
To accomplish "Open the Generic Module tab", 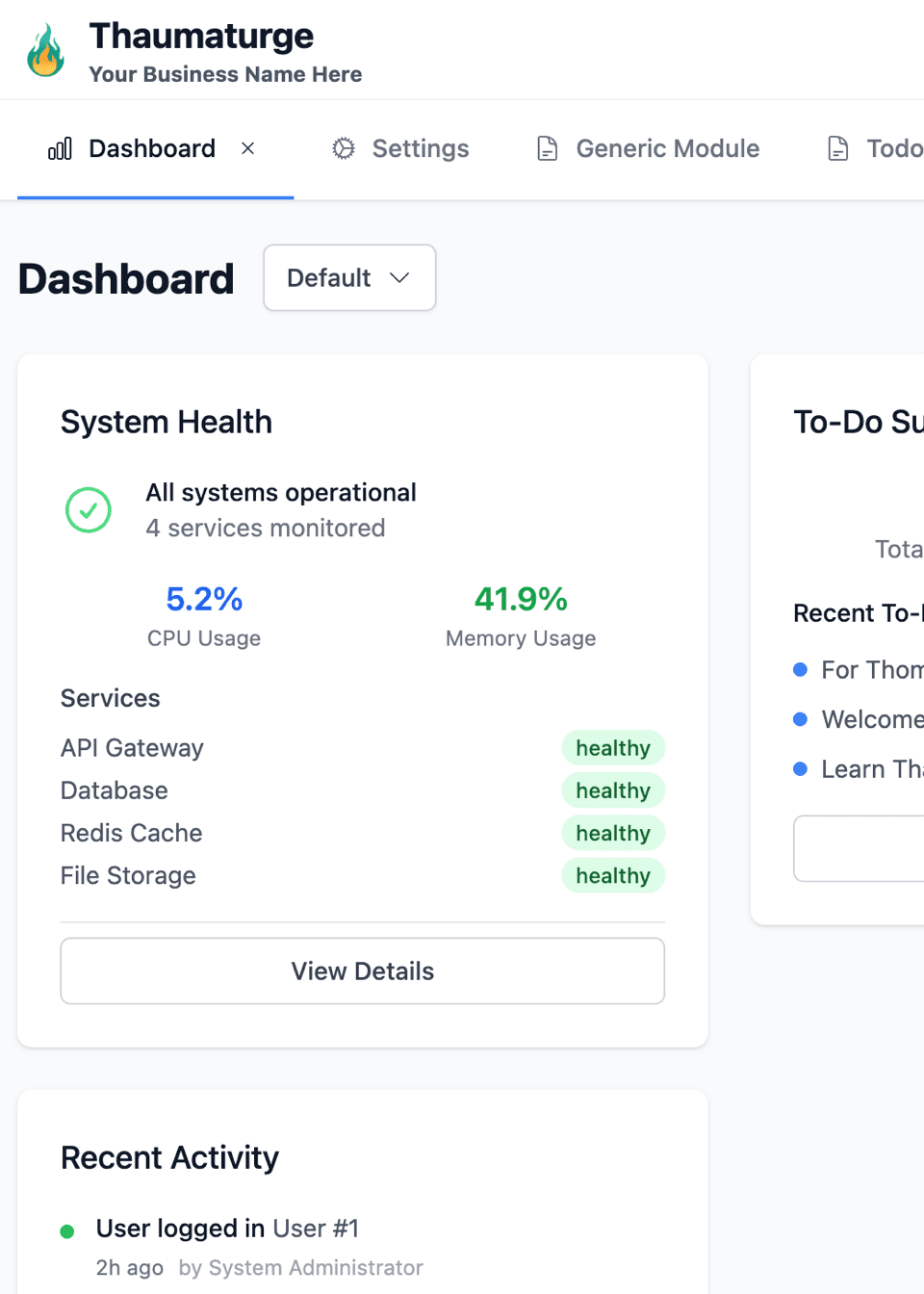I will (667, 148).
